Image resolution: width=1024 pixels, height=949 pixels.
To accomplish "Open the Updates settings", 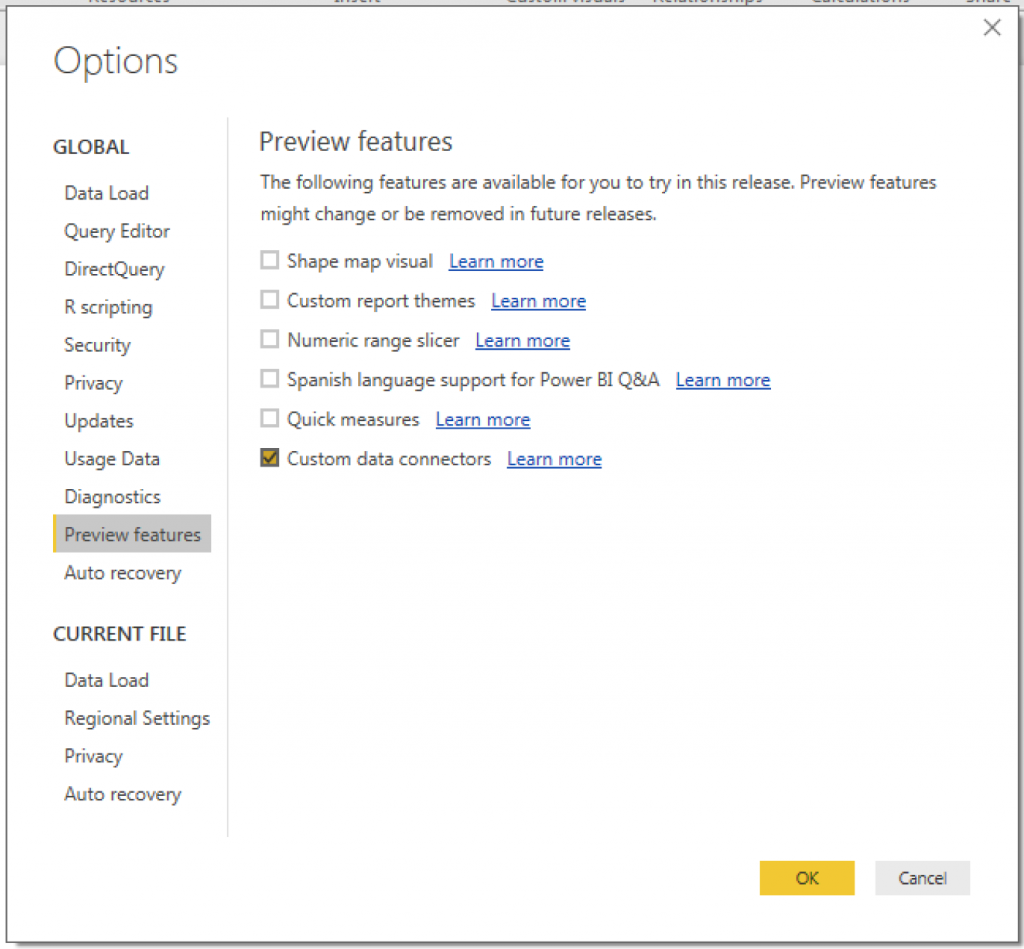I will 99,421.
